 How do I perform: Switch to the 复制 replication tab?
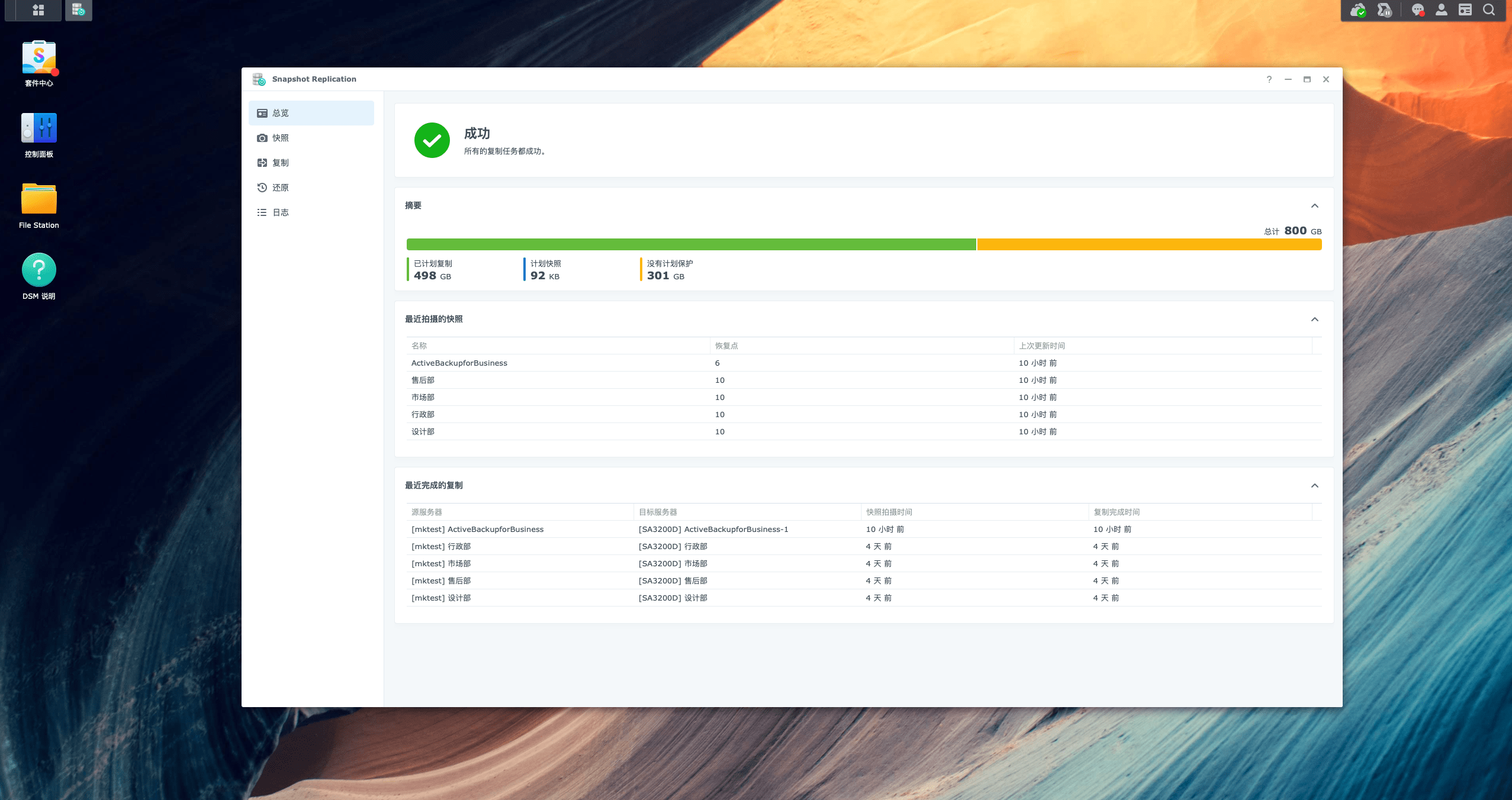click(281, 163)
